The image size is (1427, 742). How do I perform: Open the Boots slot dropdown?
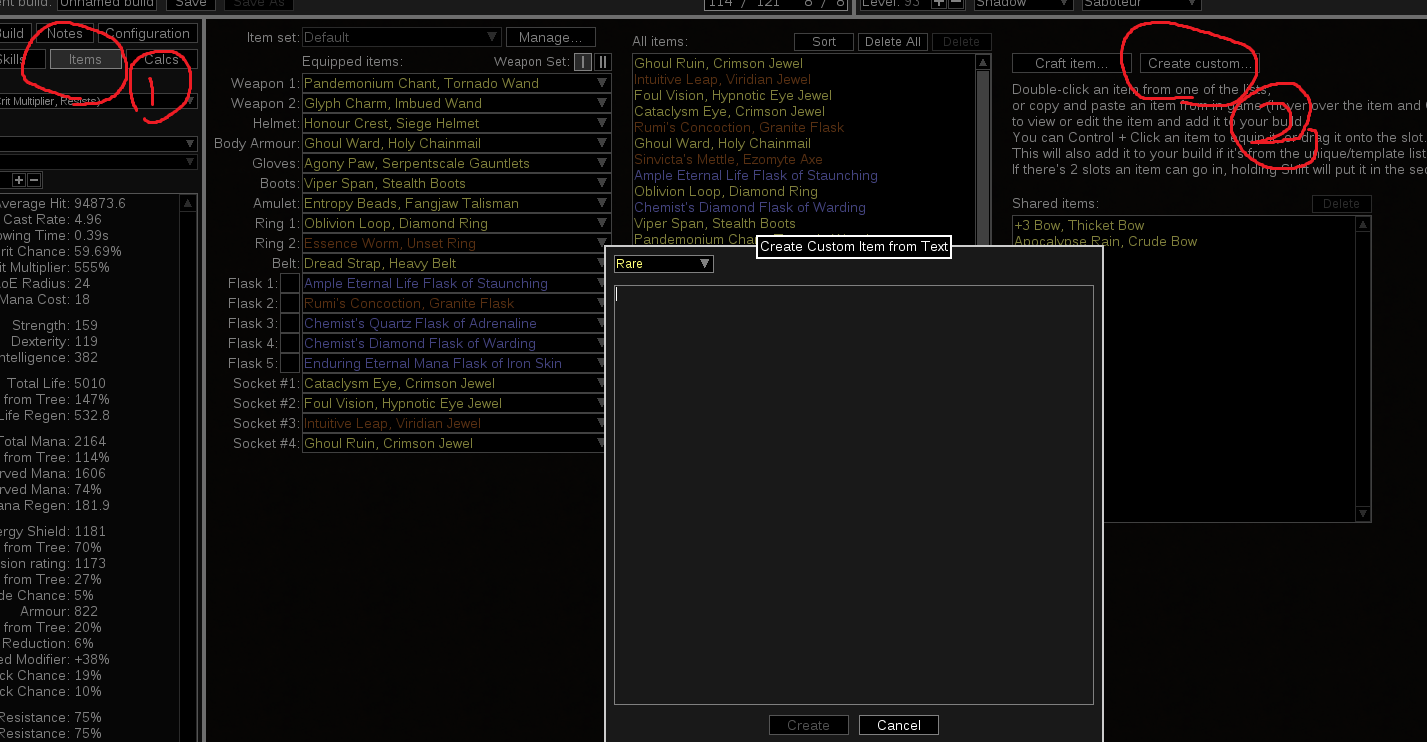(456, 183)
